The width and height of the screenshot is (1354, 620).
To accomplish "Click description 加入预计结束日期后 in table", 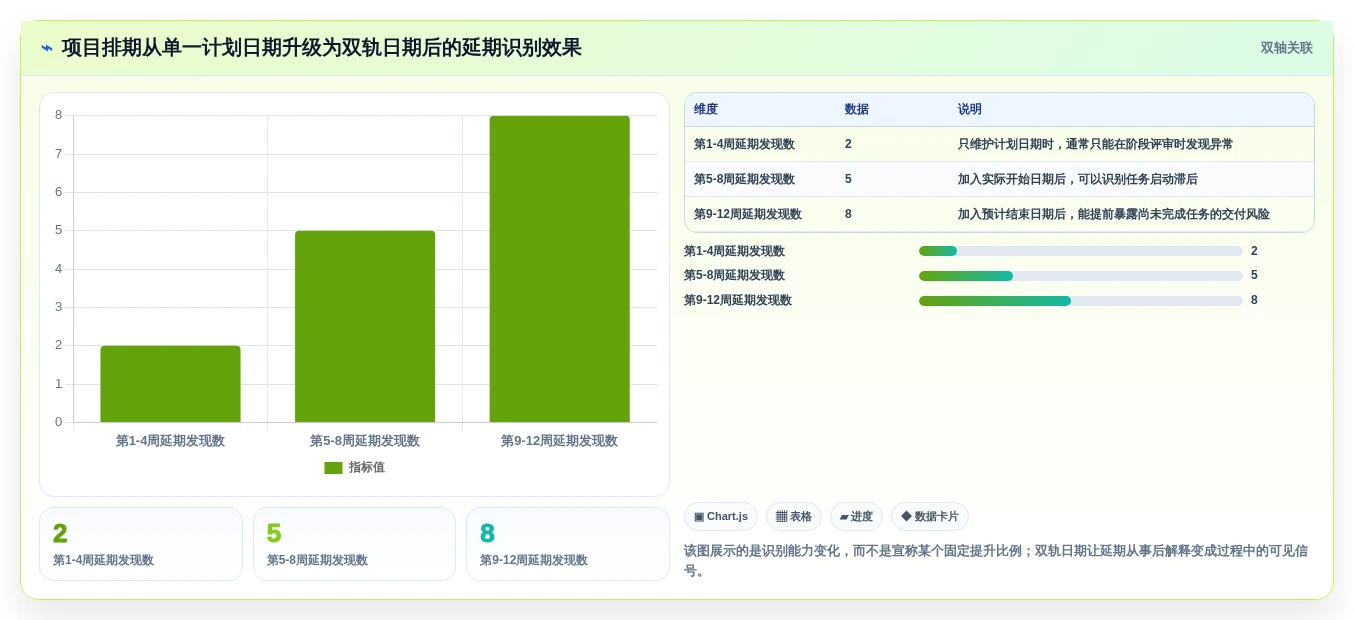I will click(x=1113, y=214).
